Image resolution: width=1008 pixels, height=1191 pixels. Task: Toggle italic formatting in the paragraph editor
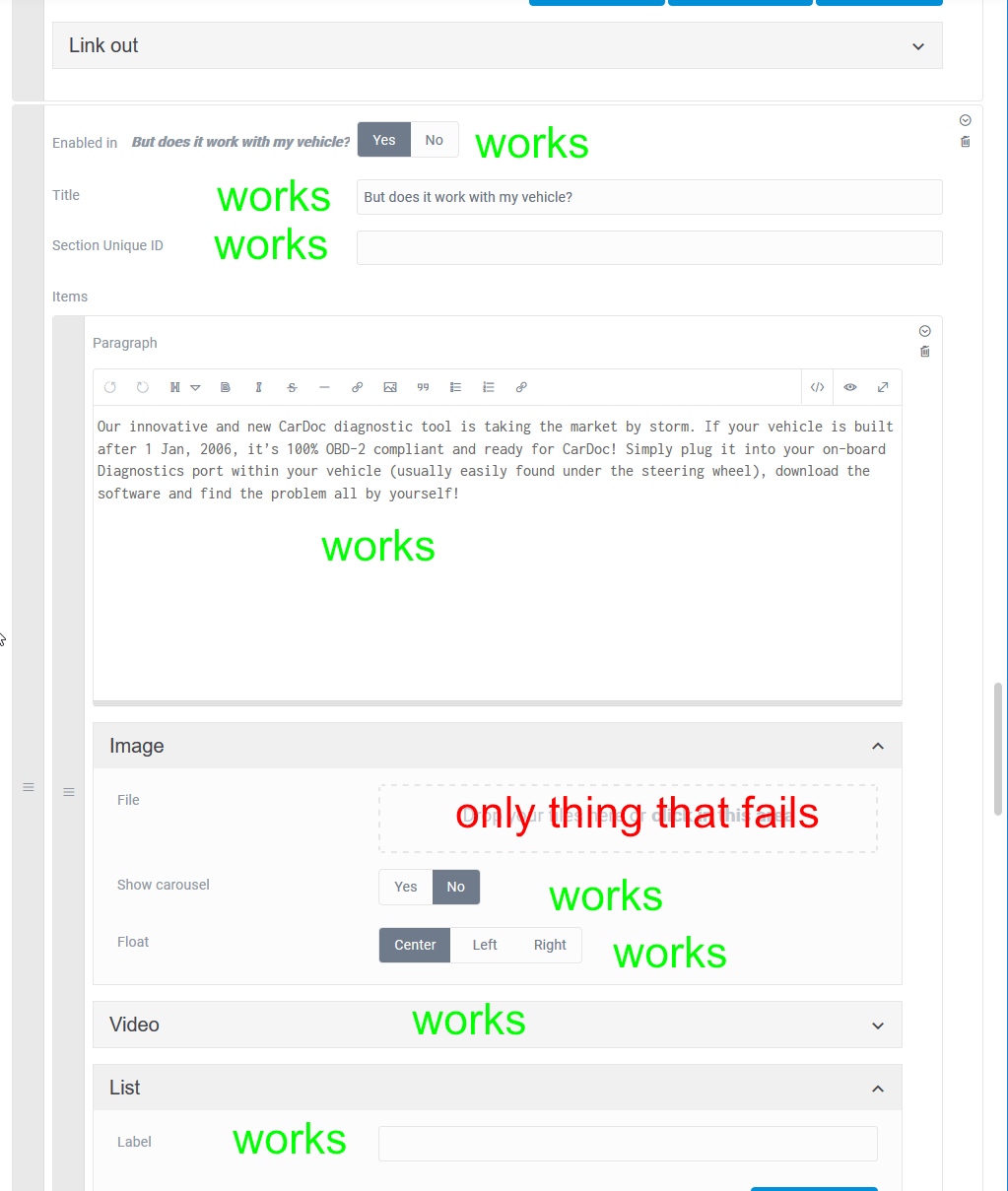click(x=258, y=387)
